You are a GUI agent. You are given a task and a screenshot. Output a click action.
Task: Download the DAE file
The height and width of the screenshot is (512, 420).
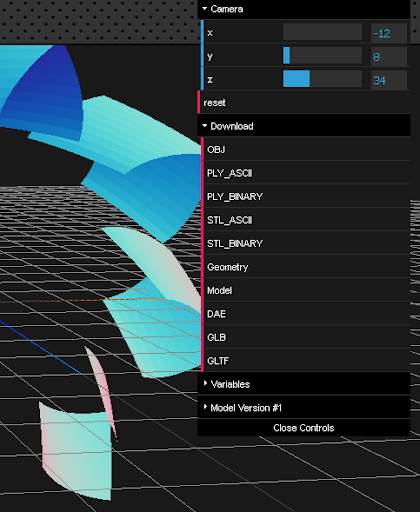(307, 314)
